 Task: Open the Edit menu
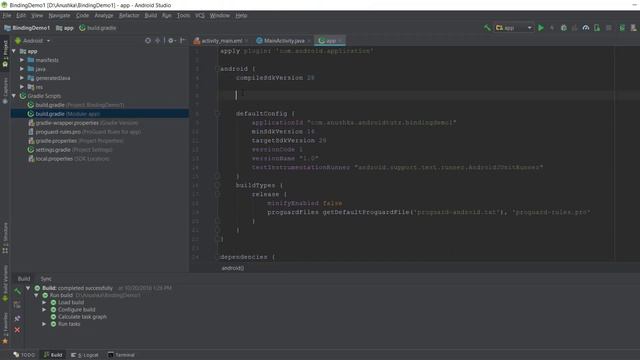(21, 16)
